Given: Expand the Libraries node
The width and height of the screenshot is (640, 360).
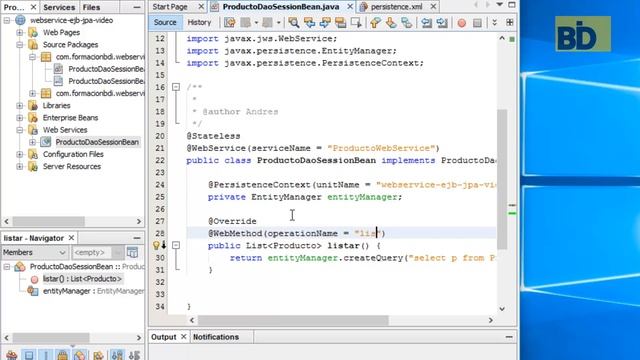Looking at the screenshot, I should tap(20, 105).
